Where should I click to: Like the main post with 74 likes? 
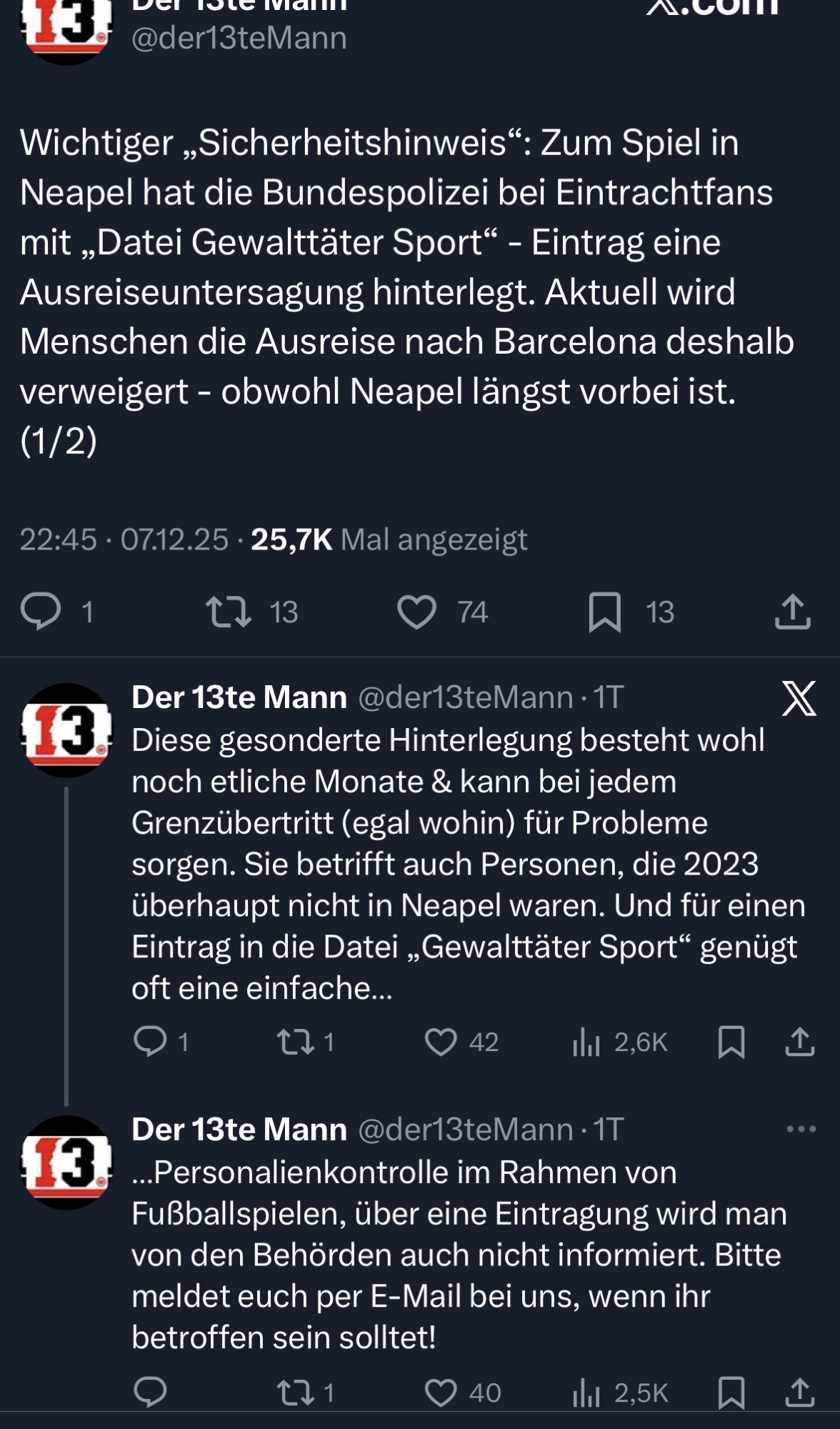[x=416, y=612]
